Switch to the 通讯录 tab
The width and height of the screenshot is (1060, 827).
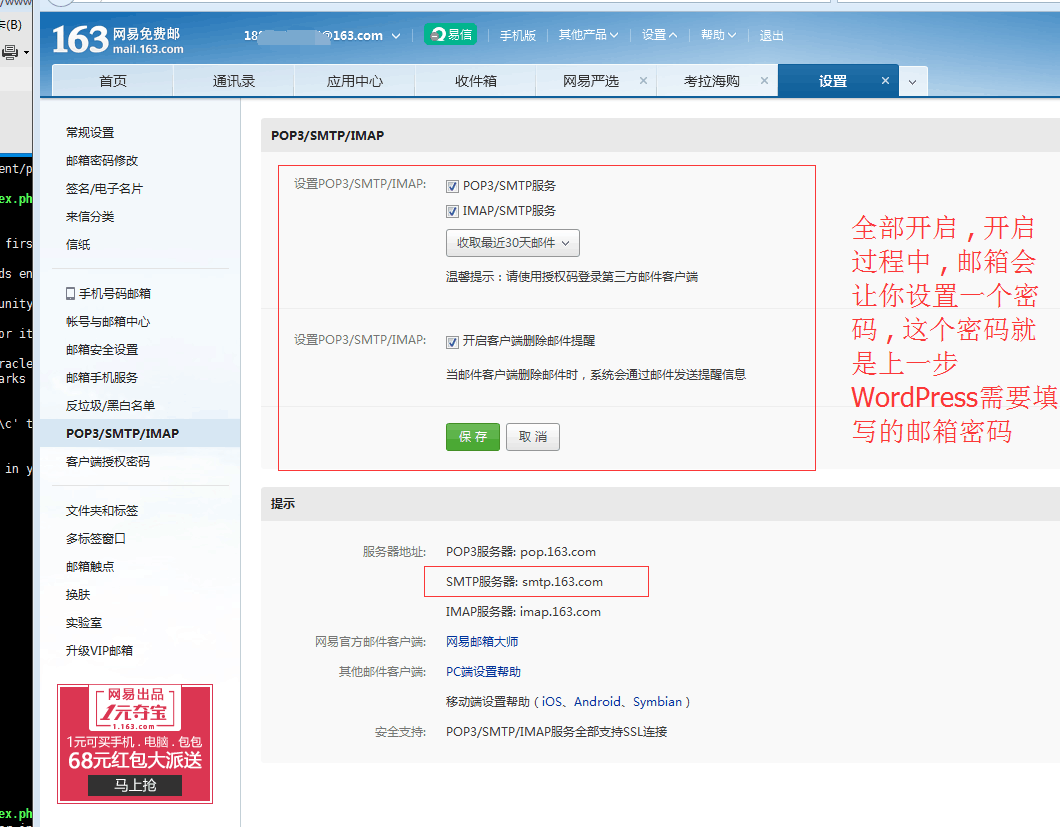click(x=233, y=81)
